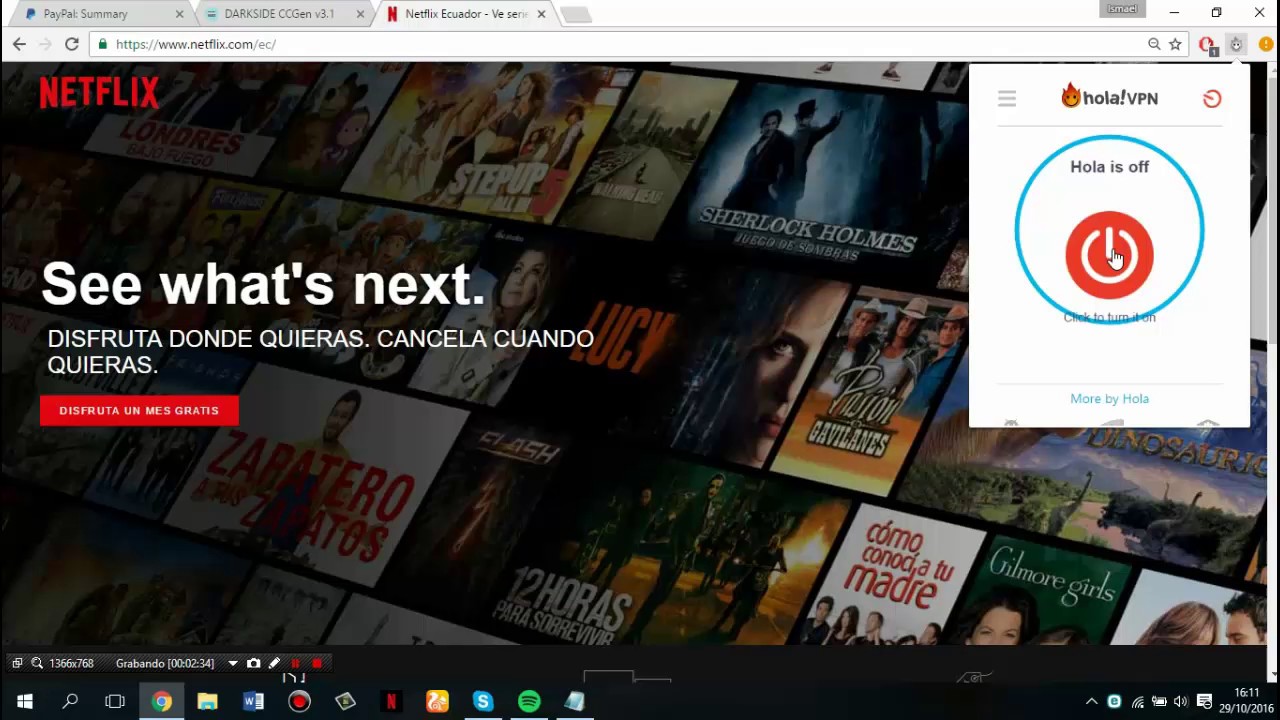Viewport: 1280px width, 720px height.
Task: Open Spotify from taskbar
Action: point(529,702)
